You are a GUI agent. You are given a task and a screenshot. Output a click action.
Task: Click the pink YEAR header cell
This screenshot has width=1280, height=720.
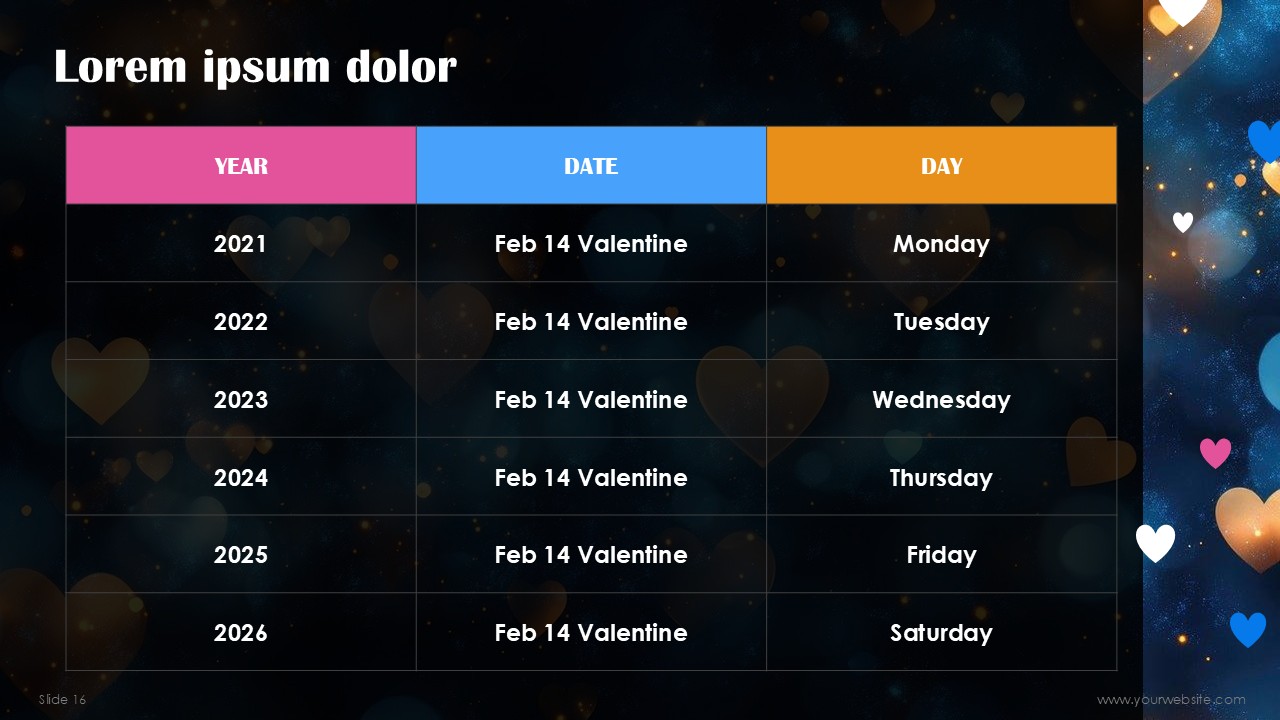241,165
